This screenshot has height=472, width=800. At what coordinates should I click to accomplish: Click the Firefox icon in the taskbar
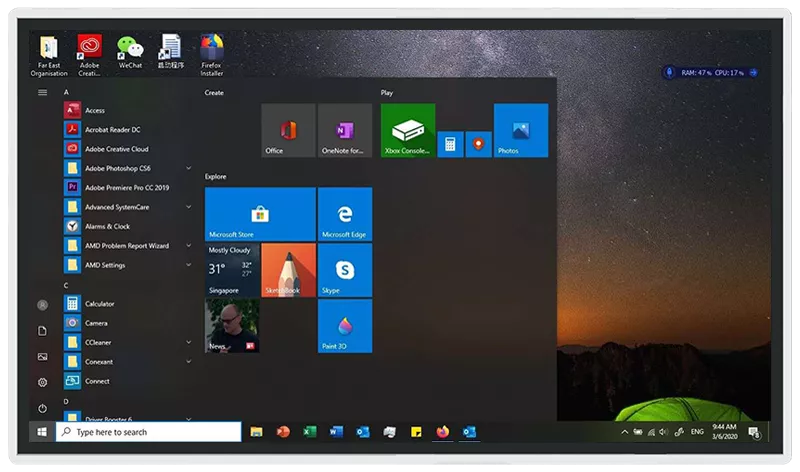coord(442,432)
